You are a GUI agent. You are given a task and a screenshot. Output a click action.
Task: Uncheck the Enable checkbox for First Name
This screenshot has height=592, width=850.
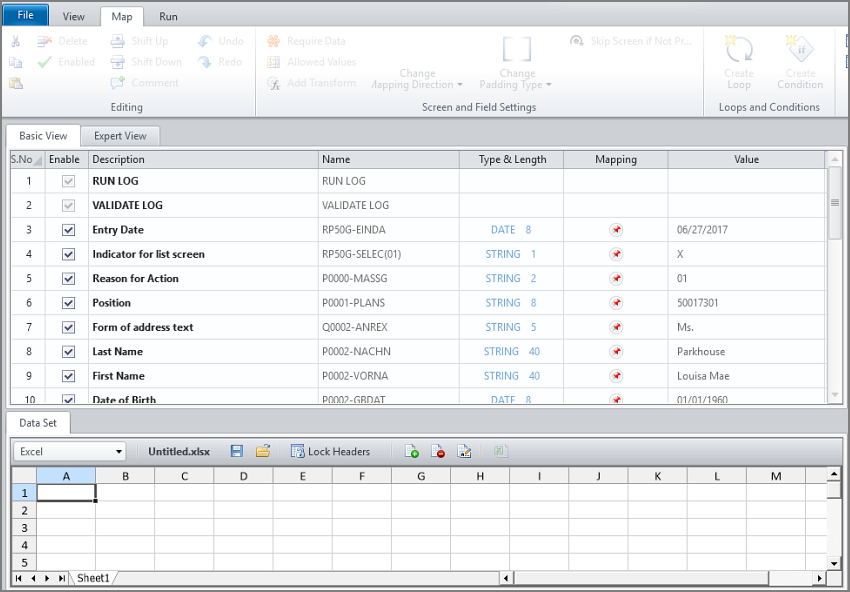point(68,376)
